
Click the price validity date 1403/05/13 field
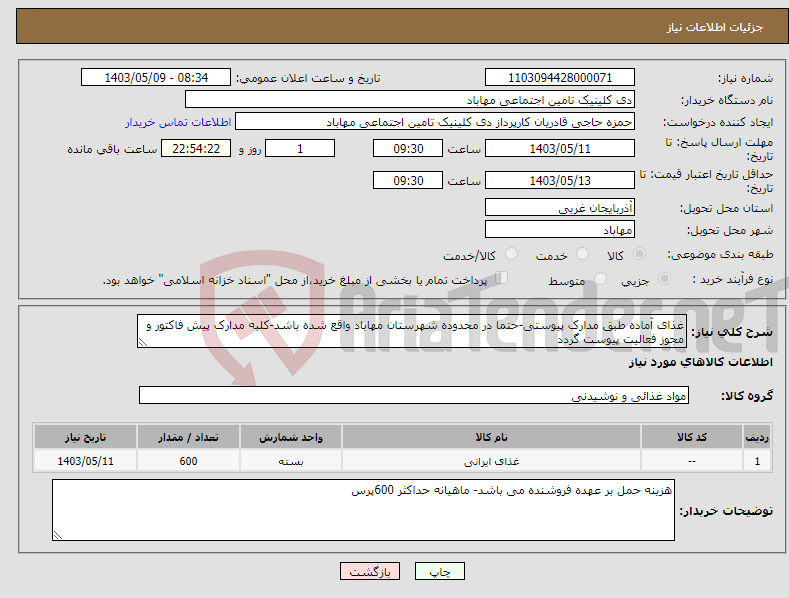(x=560, y=180)
